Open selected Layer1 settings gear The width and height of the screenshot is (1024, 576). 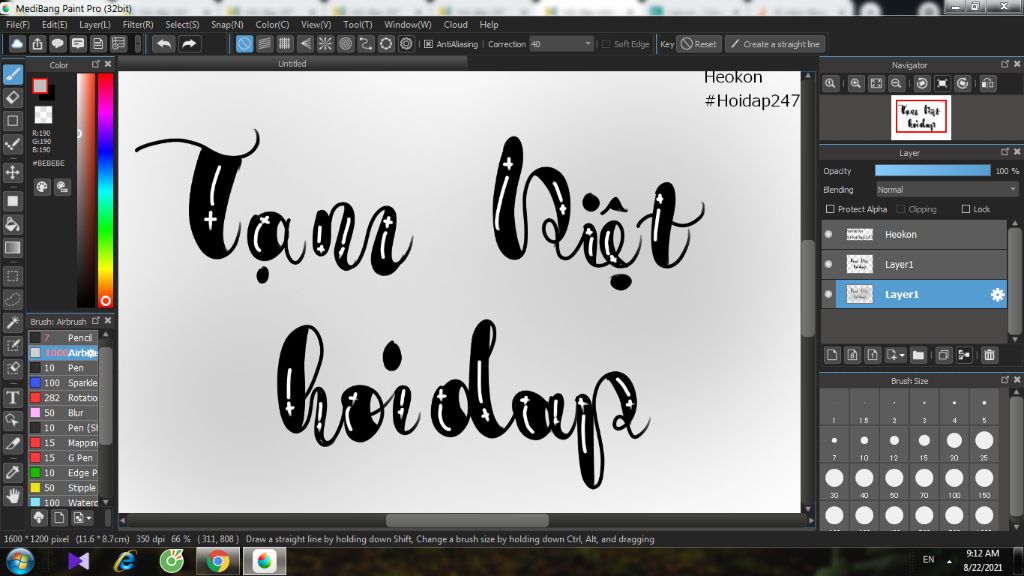[x=997, y=295]
